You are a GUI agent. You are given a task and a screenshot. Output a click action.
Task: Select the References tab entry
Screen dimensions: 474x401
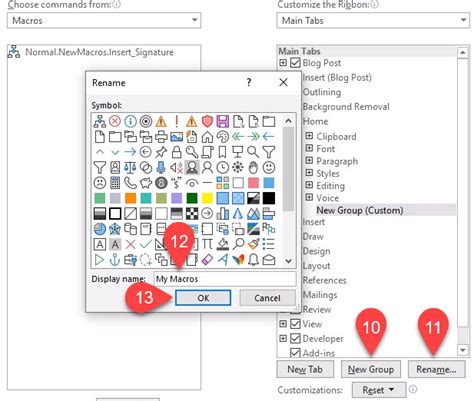[324, 280]
